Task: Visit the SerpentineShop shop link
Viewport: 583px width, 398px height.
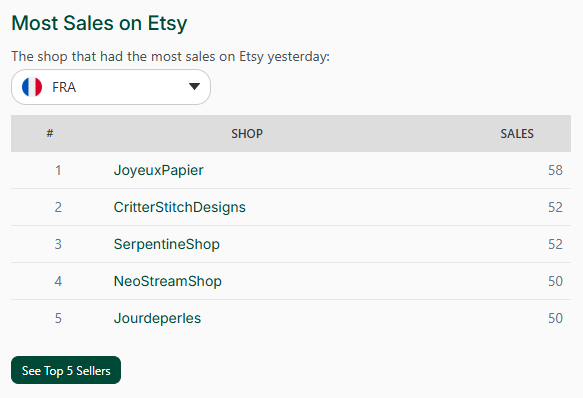Action: click(167, 244)
